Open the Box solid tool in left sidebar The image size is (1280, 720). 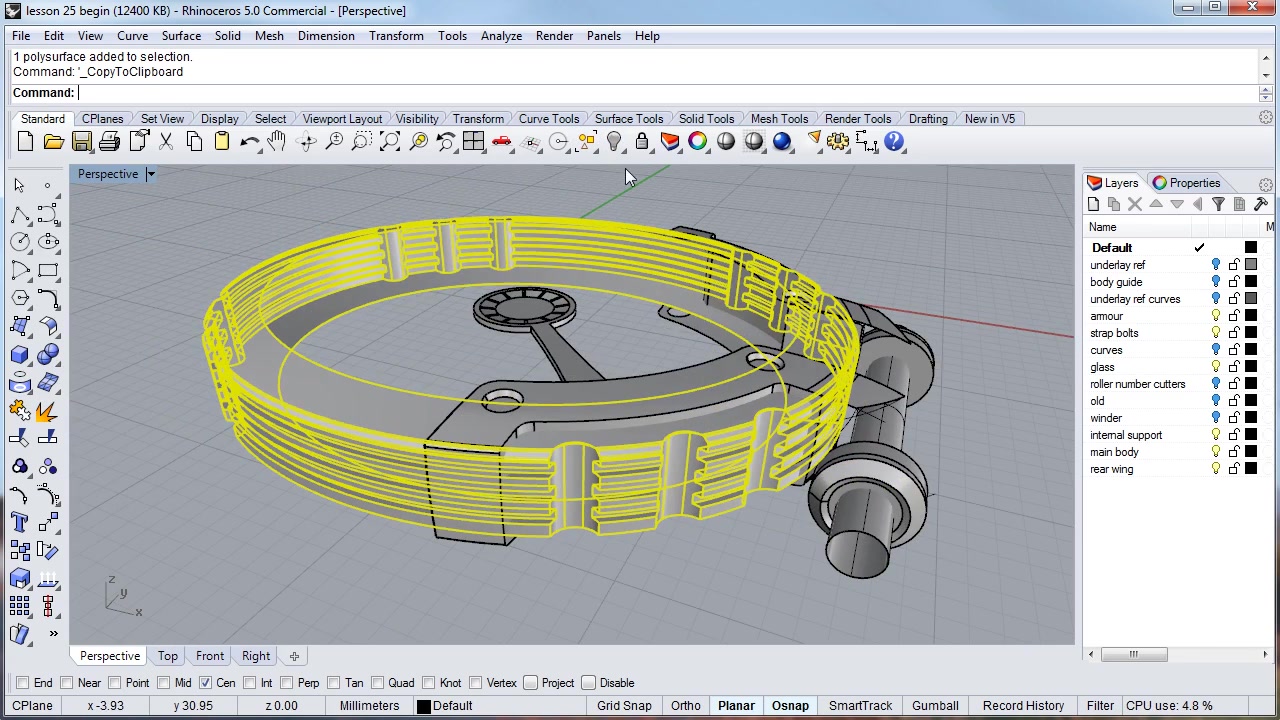pyautogui.click(x=20, y=354)
